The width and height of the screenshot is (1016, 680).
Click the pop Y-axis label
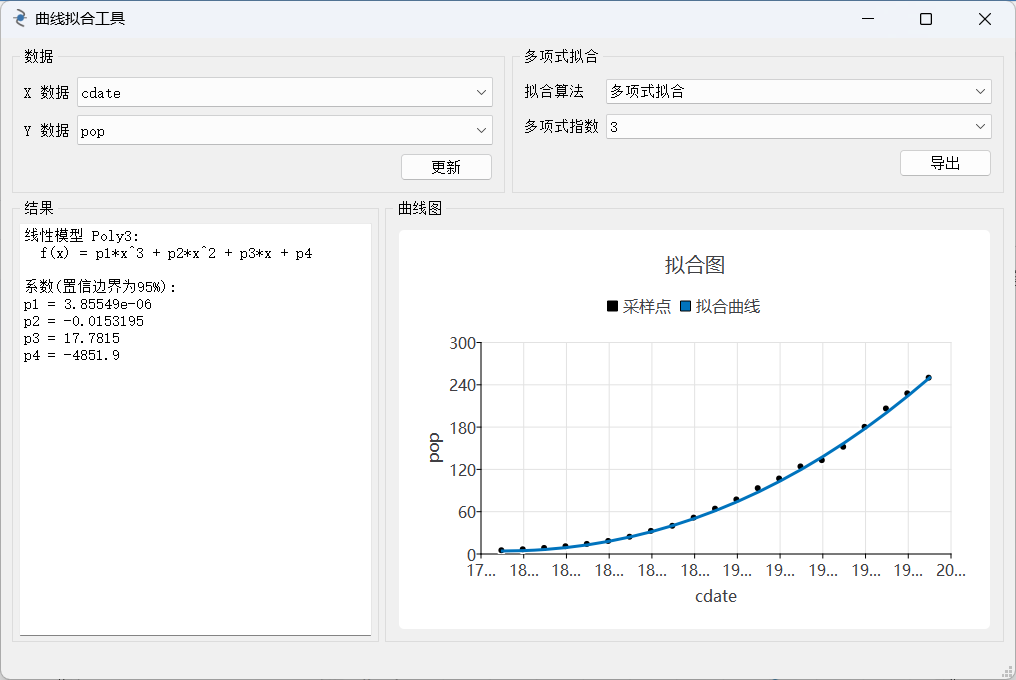pos(434,447)
